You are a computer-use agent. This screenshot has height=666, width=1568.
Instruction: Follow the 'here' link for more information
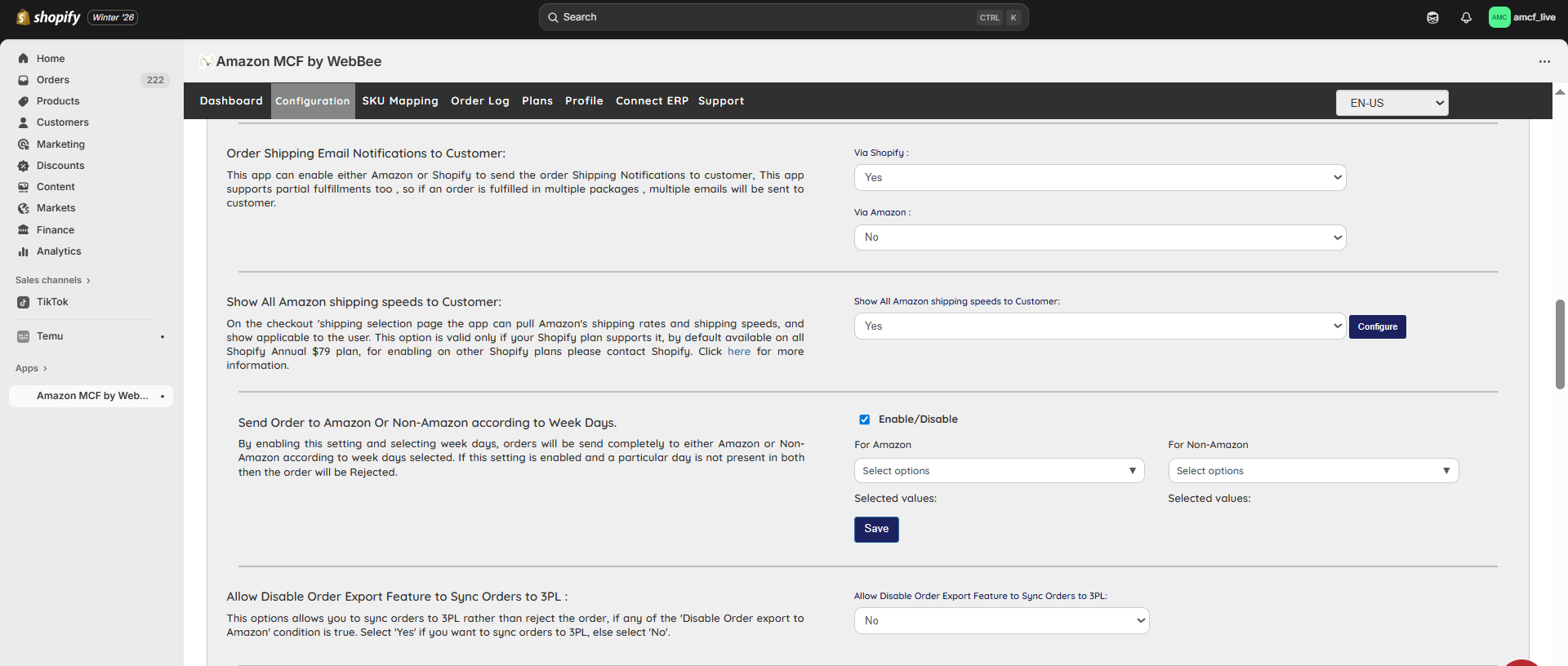coord(738,352)
